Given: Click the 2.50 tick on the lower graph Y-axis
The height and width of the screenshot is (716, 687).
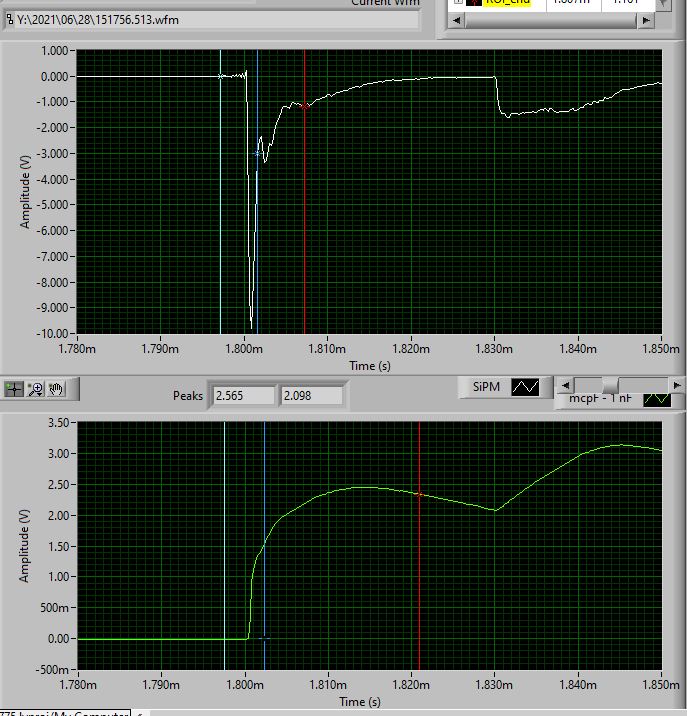Looking at the screenshot, I should click(x=58, y=484).
